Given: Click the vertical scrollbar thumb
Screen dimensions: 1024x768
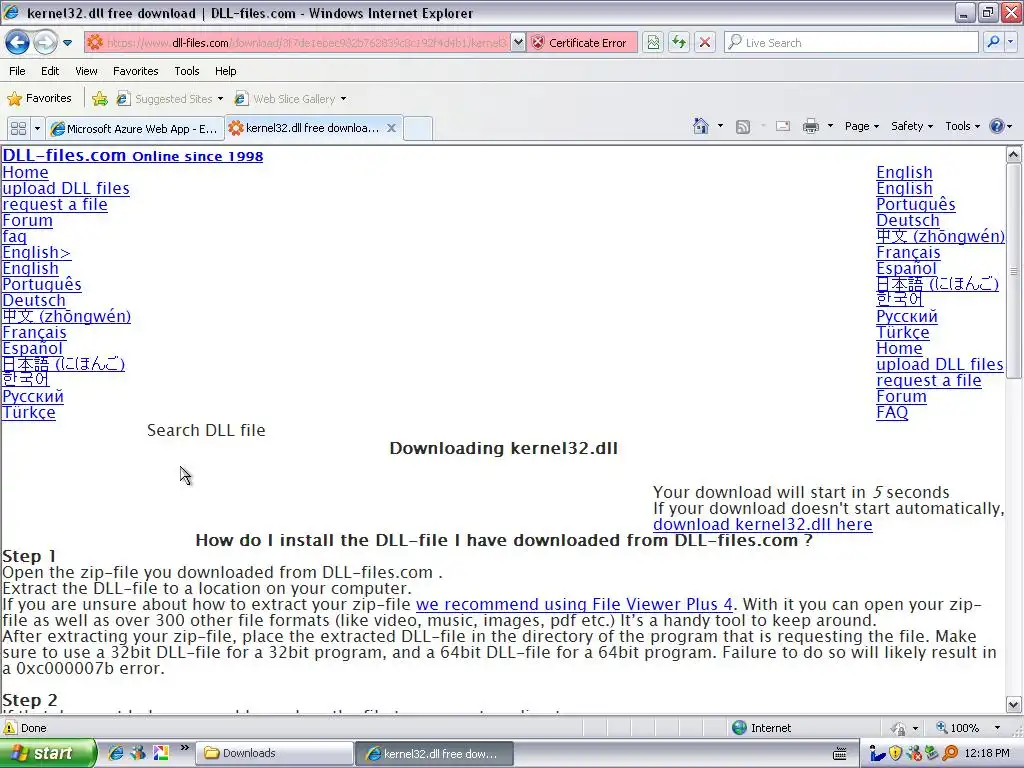Looking at the screenshot, I should tap(1014, 270).
